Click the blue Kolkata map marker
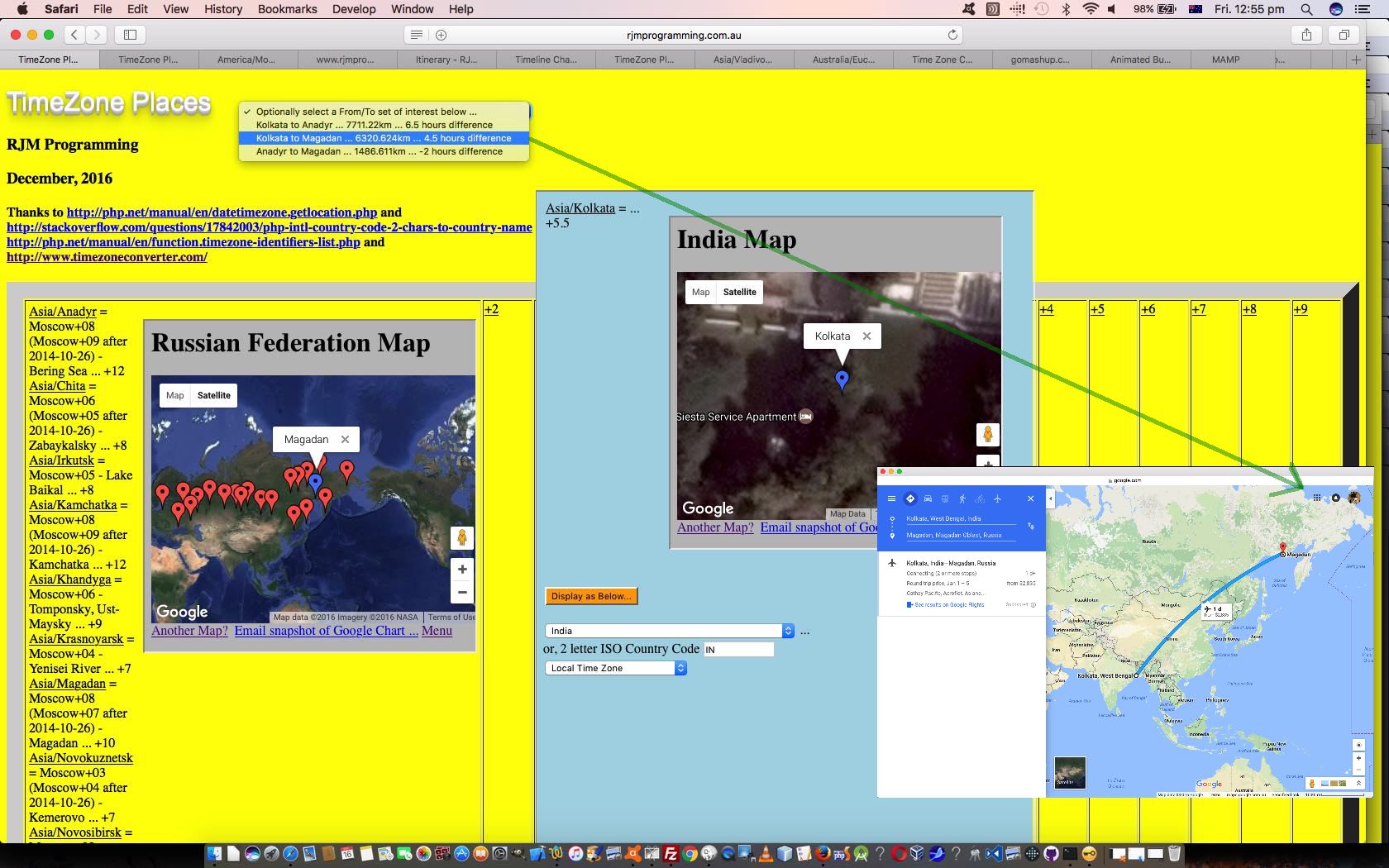 (842, 380)
